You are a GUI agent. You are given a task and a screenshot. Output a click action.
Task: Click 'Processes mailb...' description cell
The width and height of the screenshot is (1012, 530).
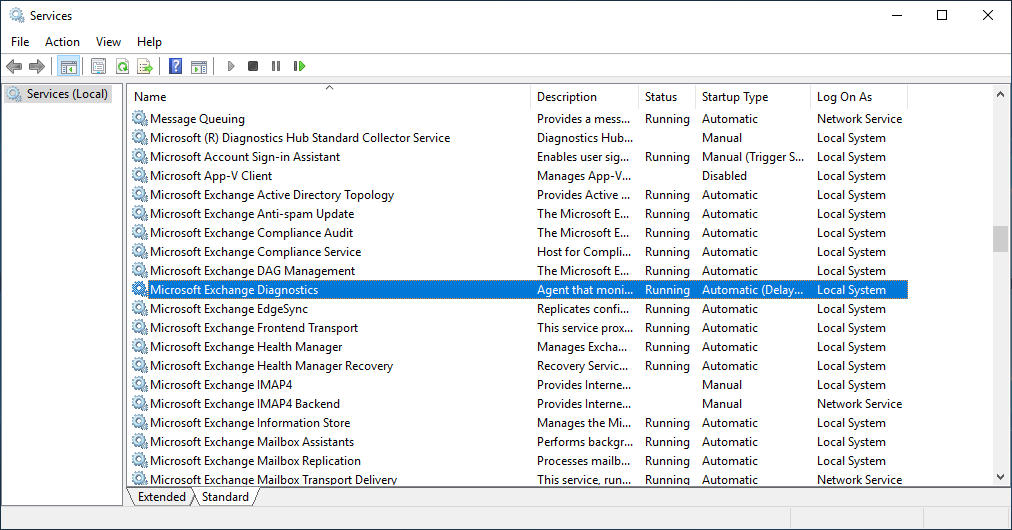tap(583, 461)
